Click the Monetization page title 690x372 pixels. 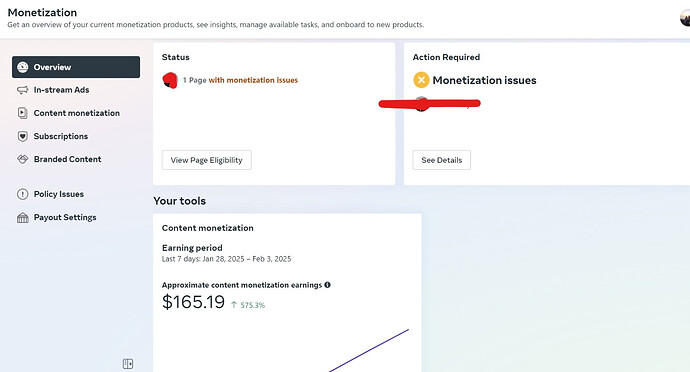42,12
